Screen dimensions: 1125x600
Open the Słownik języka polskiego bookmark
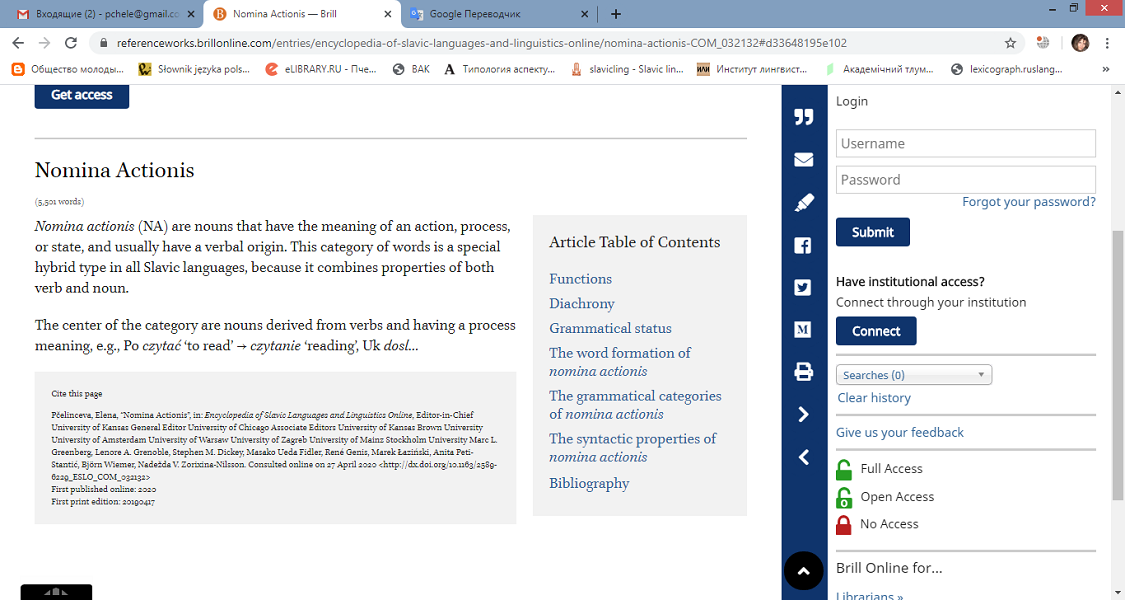pyautogui.click(x=194, y=70)
